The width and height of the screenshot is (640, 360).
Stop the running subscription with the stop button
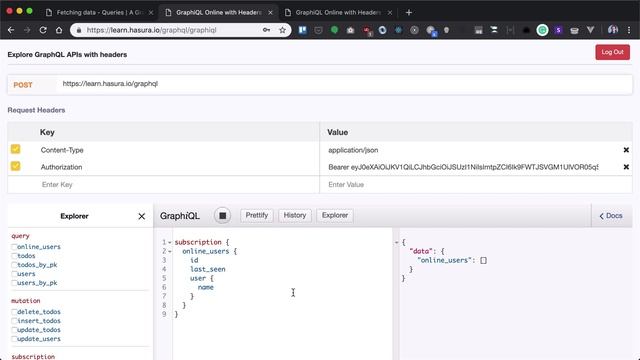tap(222, 216)
